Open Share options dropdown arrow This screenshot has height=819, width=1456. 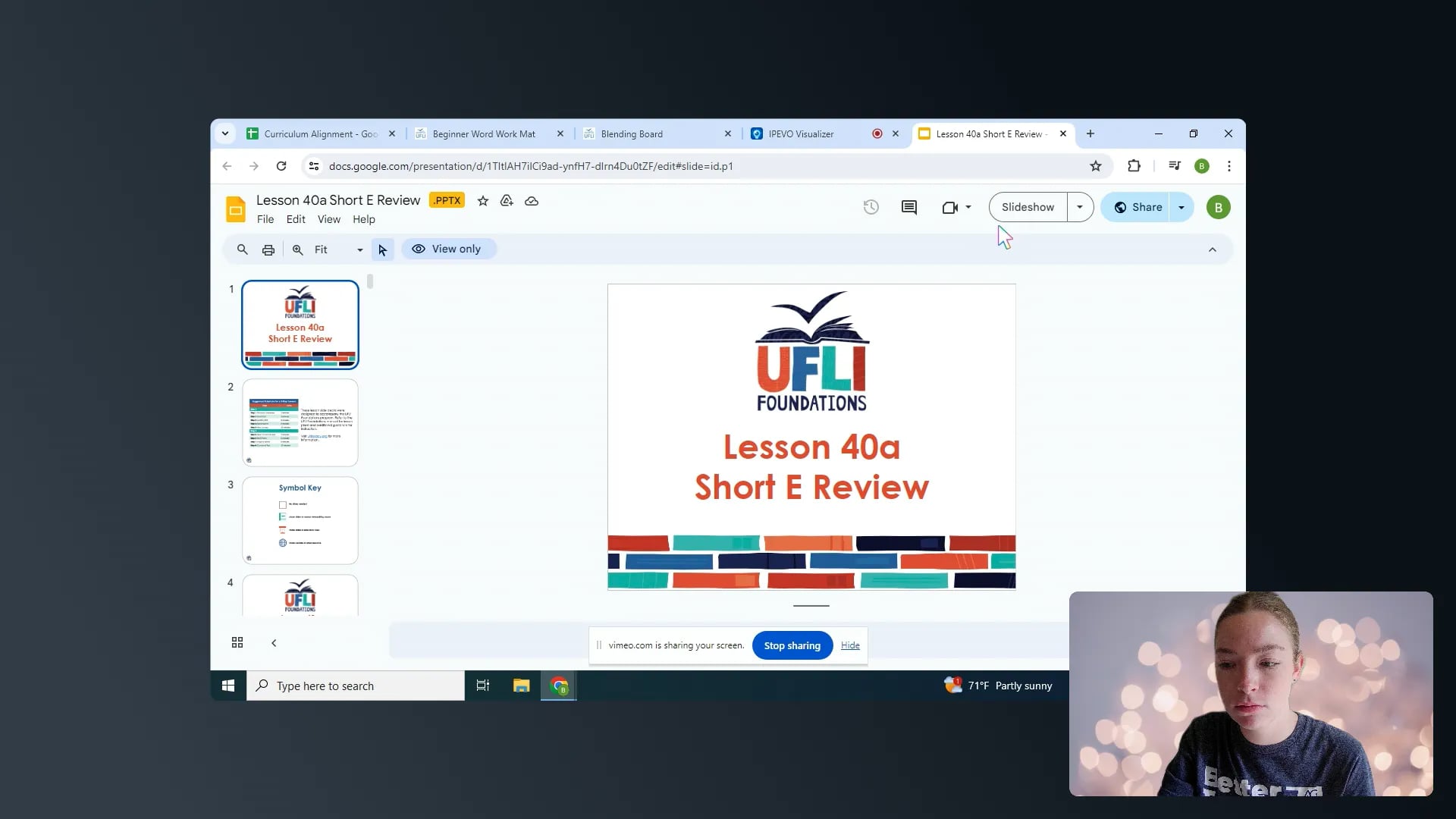[x=1181, y=207]
